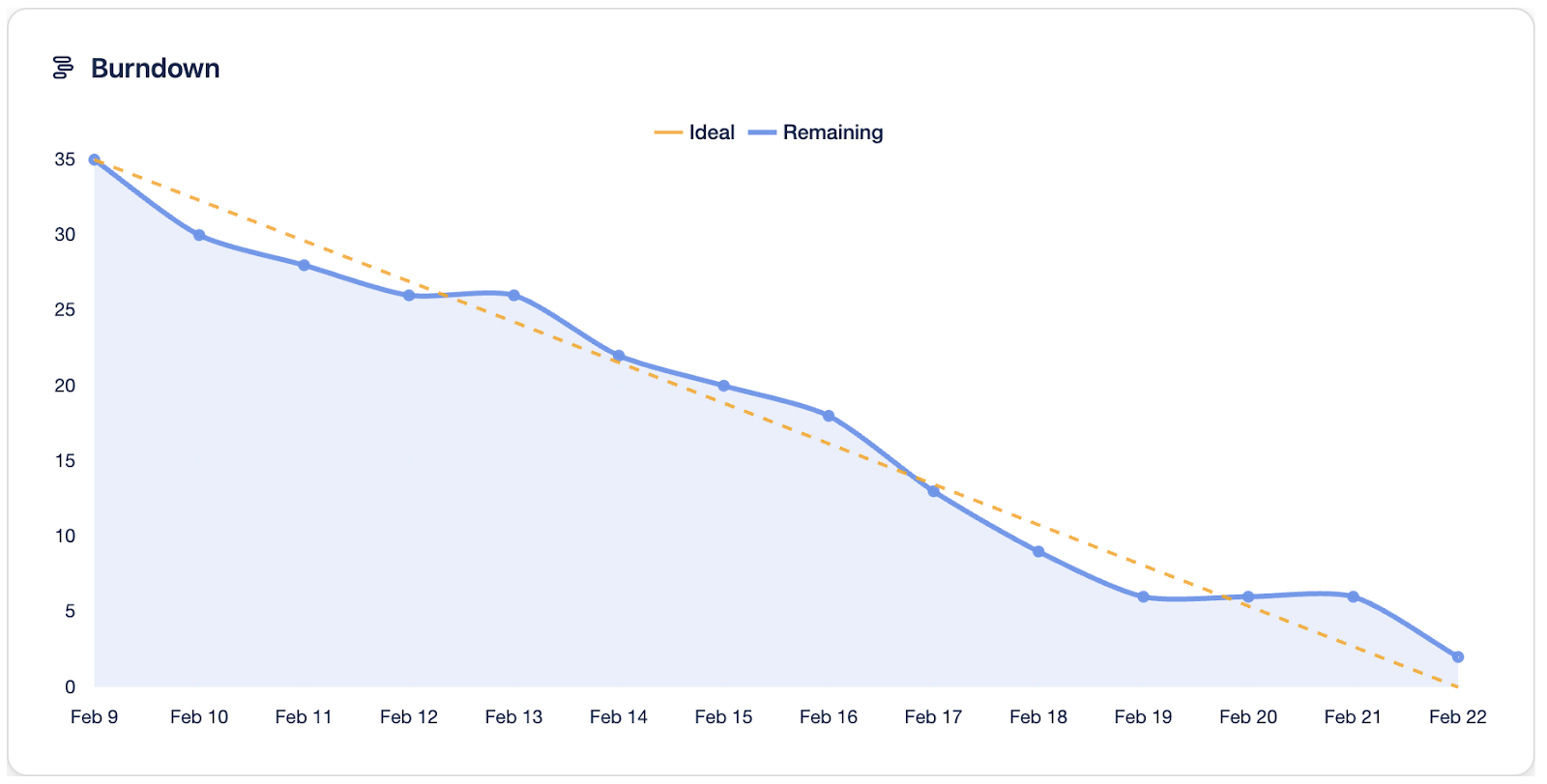This screenshot has width=1547, height=784.
Task: Select the Feb 22 final data point
Action: 1458,656
